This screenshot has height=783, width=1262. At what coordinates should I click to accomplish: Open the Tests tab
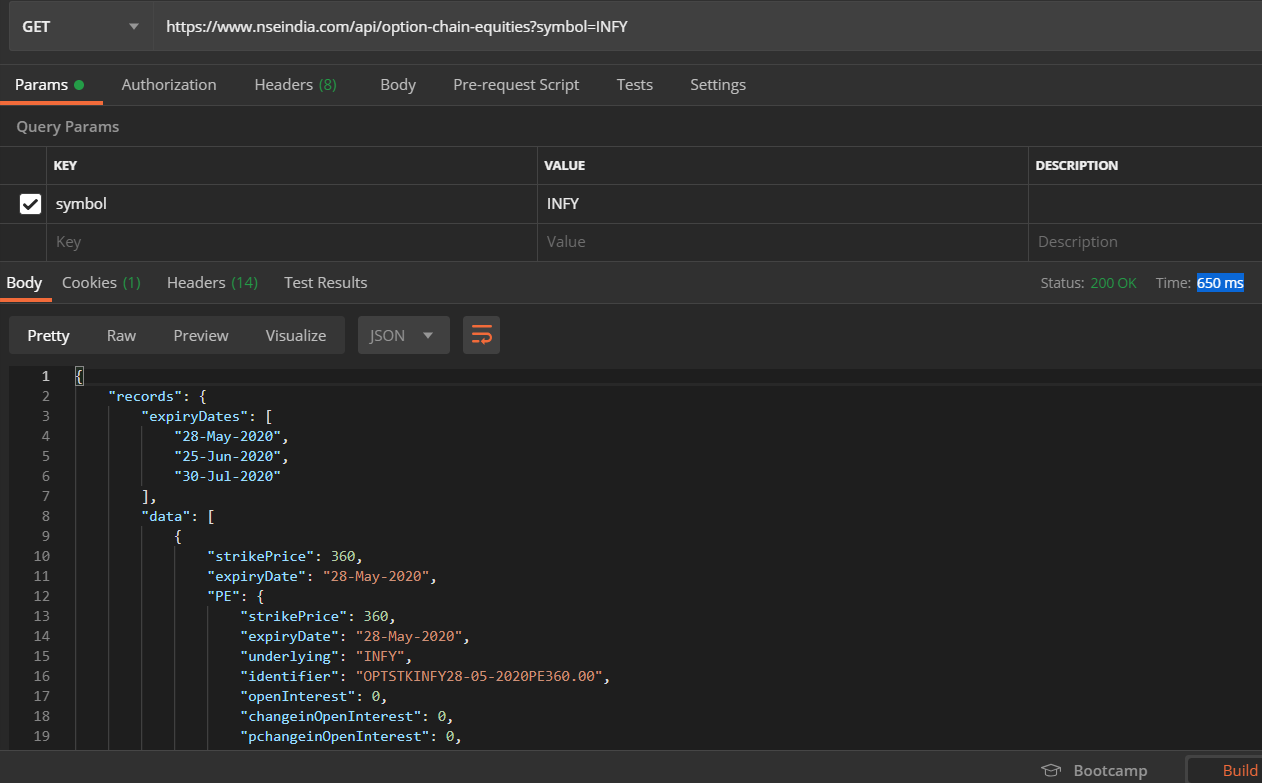point(634,85)
